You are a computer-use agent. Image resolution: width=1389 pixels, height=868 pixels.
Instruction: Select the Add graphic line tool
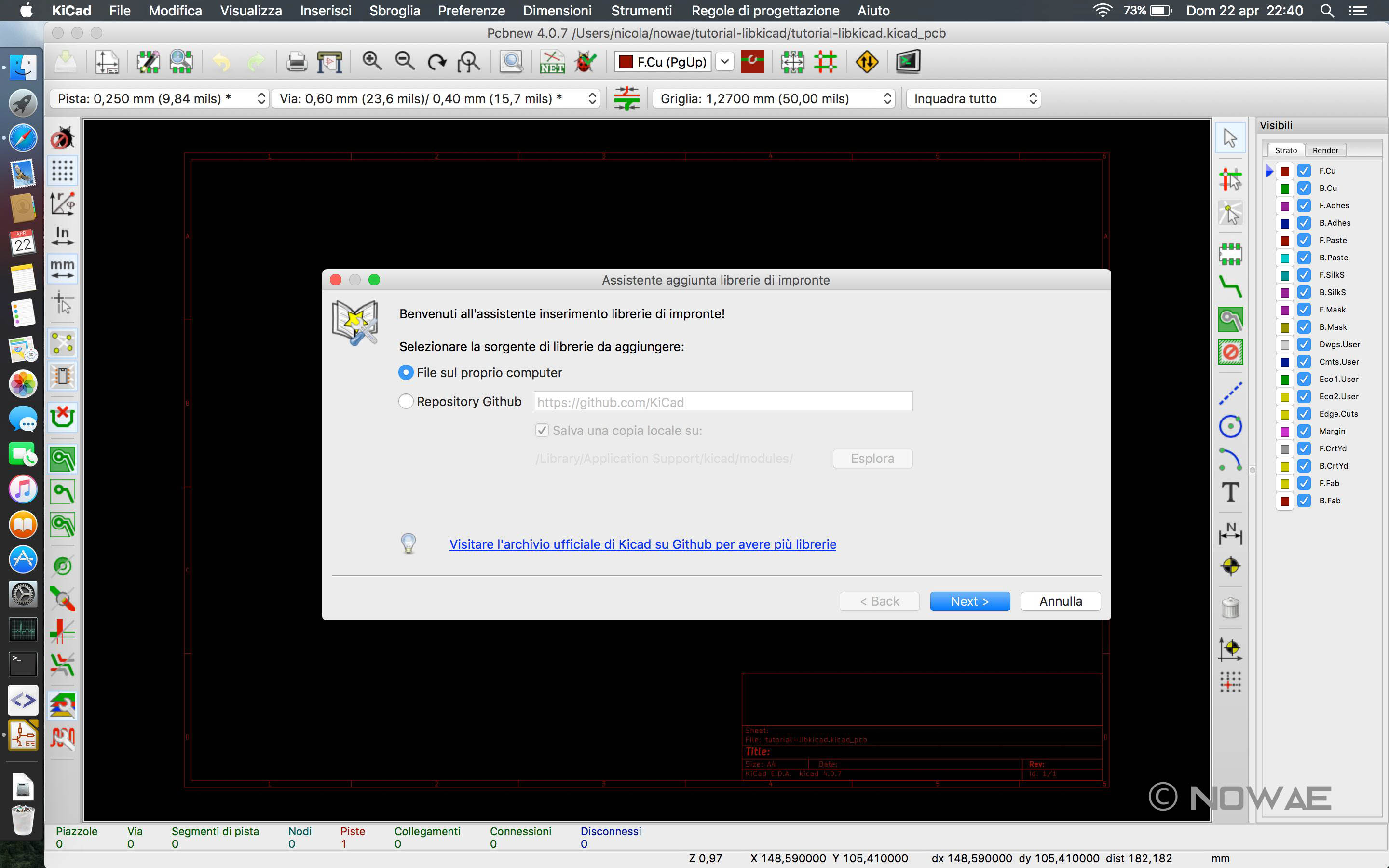(1230, 393)
